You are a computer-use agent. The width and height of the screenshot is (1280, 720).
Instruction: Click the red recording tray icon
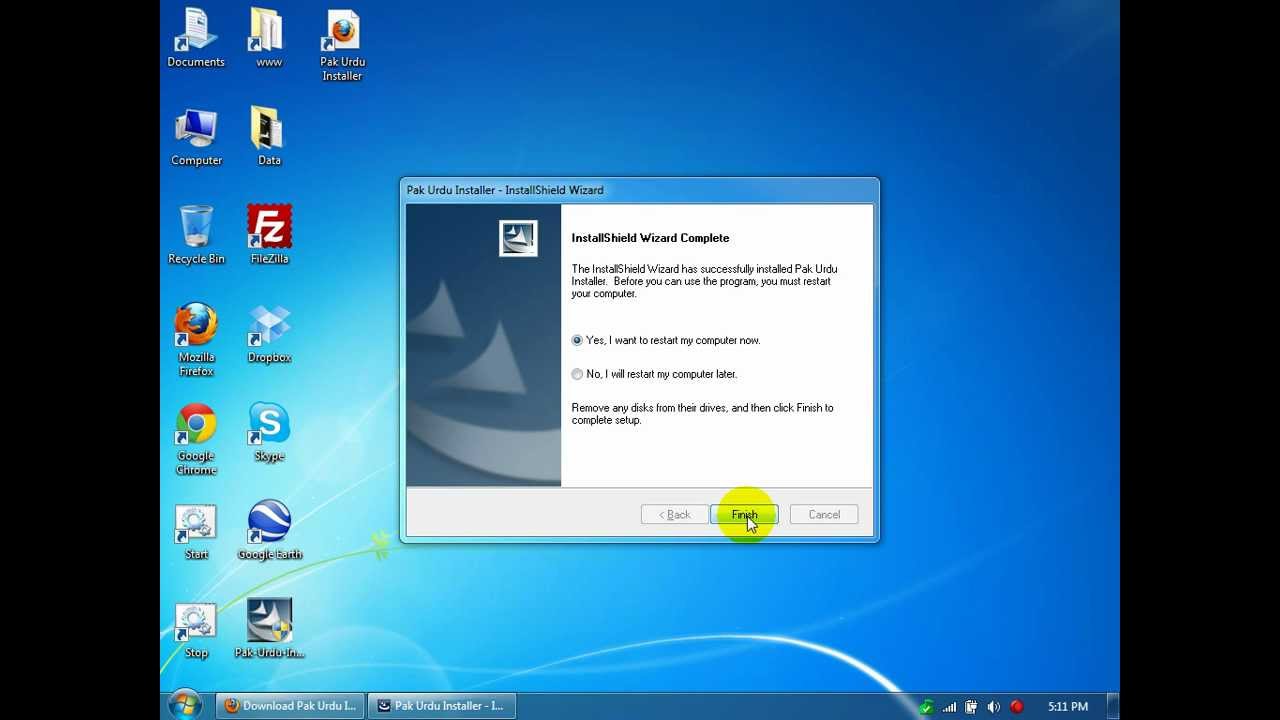1017,707
